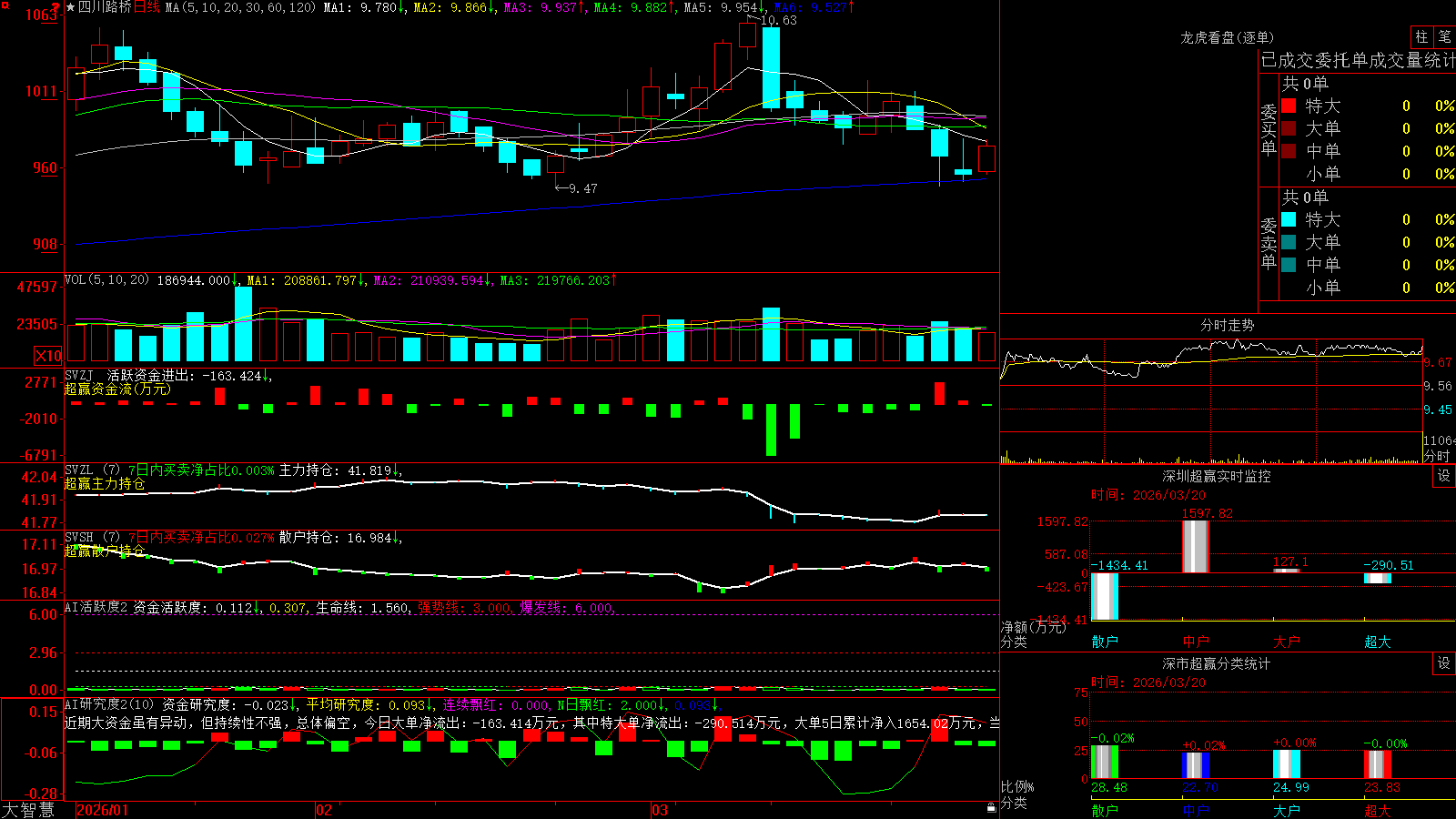
Task: Click 大户 label in the 深市超赢分类统计 chart
Action: tap(1287, 810)
